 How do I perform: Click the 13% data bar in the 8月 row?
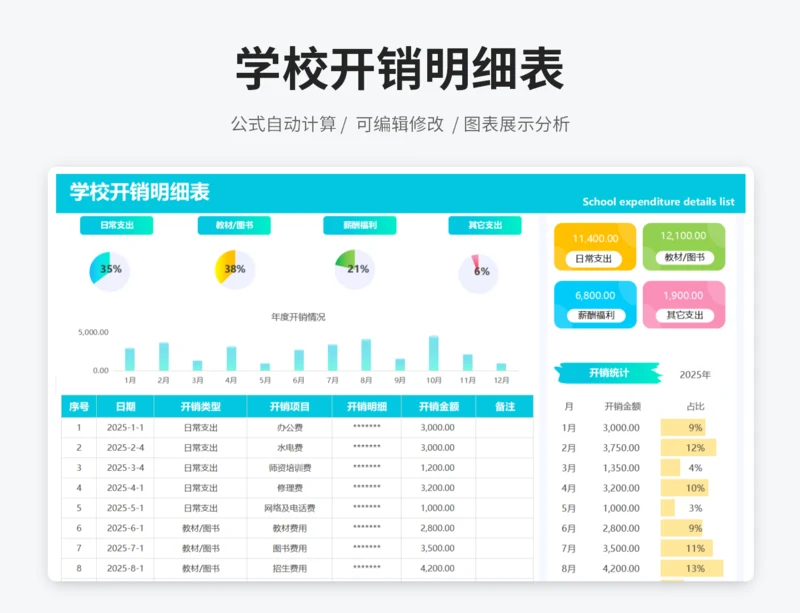tap(692, 568)
